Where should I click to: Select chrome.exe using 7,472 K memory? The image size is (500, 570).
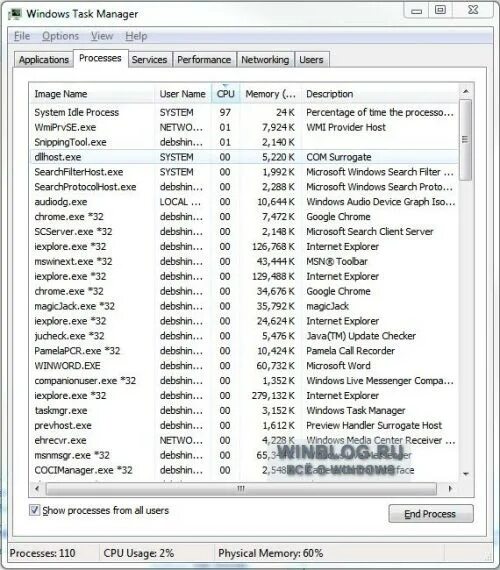click(x=244, y=217)
